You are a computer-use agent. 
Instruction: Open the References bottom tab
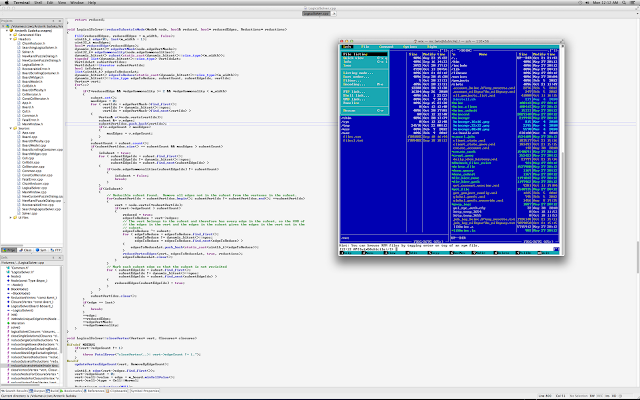[x=94, y=391]
